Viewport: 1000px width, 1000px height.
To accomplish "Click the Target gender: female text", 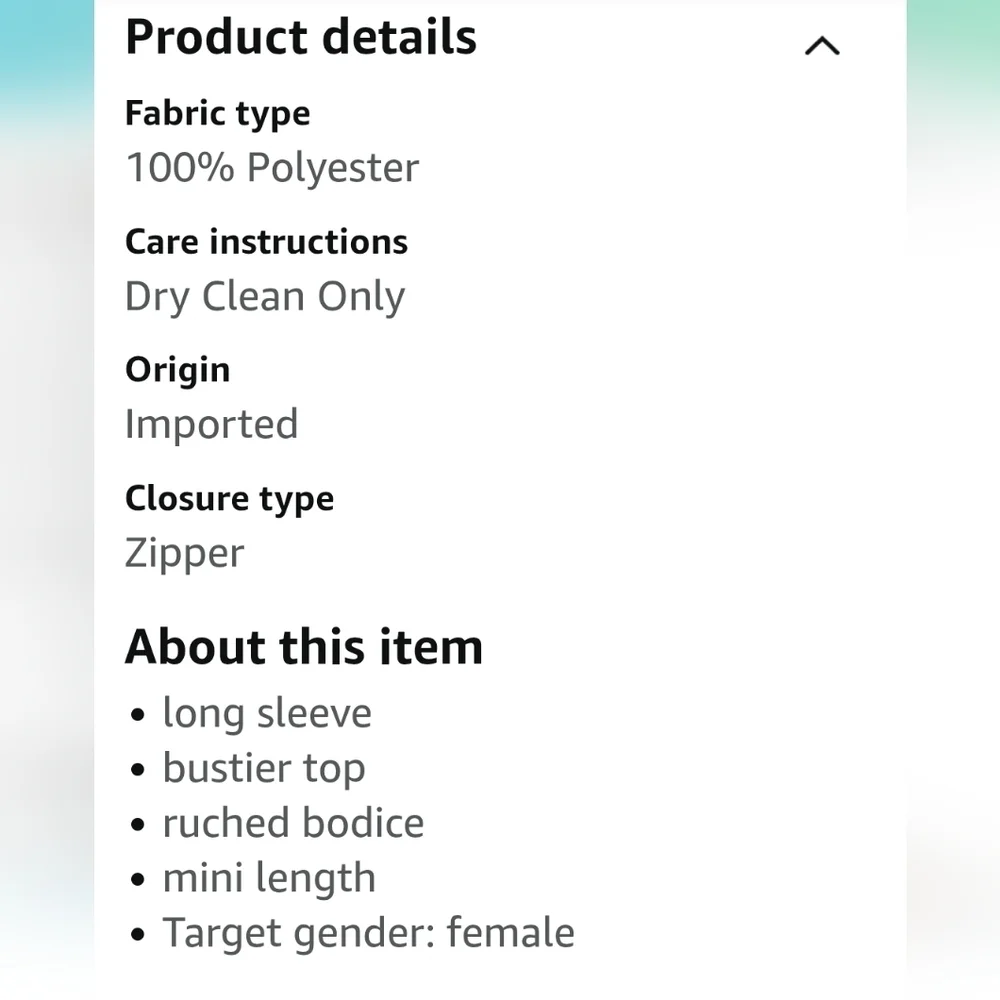I will coord(368,933).
